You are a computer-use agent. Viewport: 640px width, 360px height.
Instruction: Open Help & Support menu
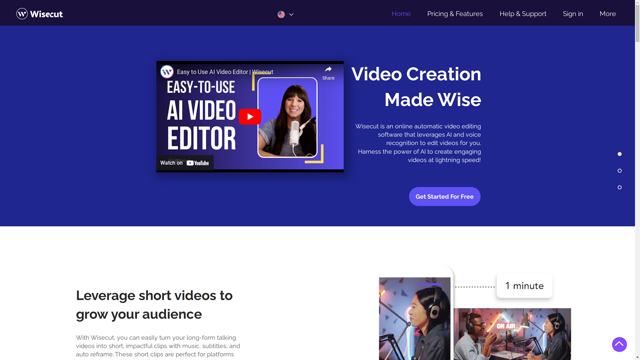(x=523, y=14)
